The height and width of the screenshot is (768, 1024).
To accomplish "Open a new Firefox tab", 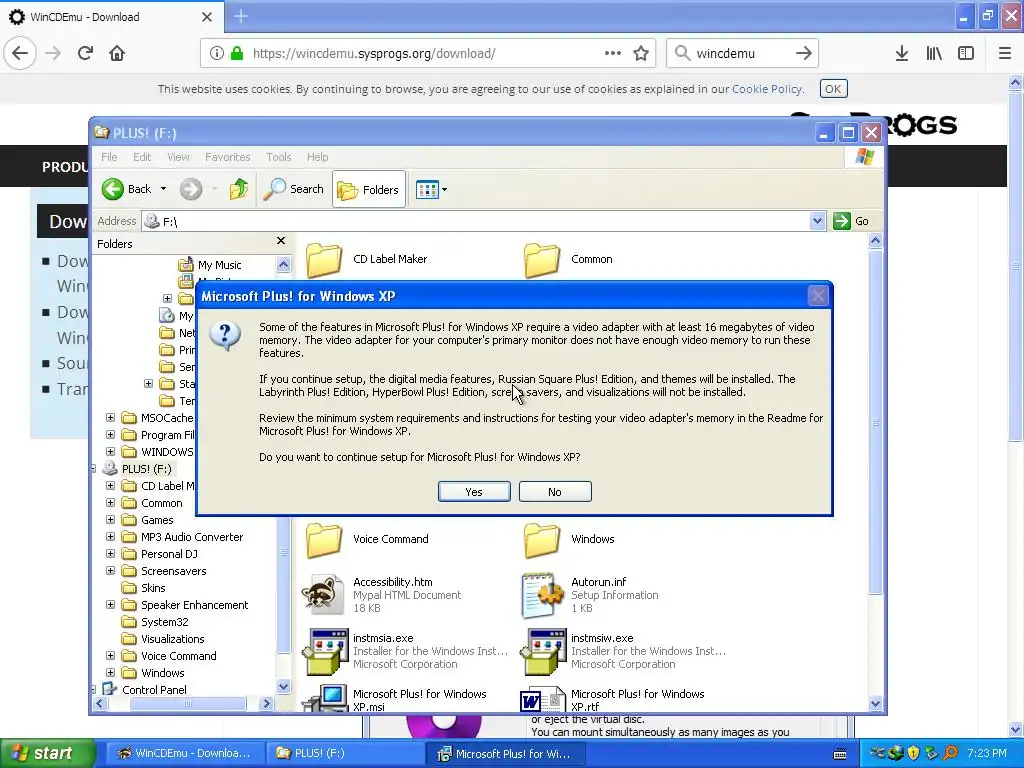I will click(x=240, y=16).
